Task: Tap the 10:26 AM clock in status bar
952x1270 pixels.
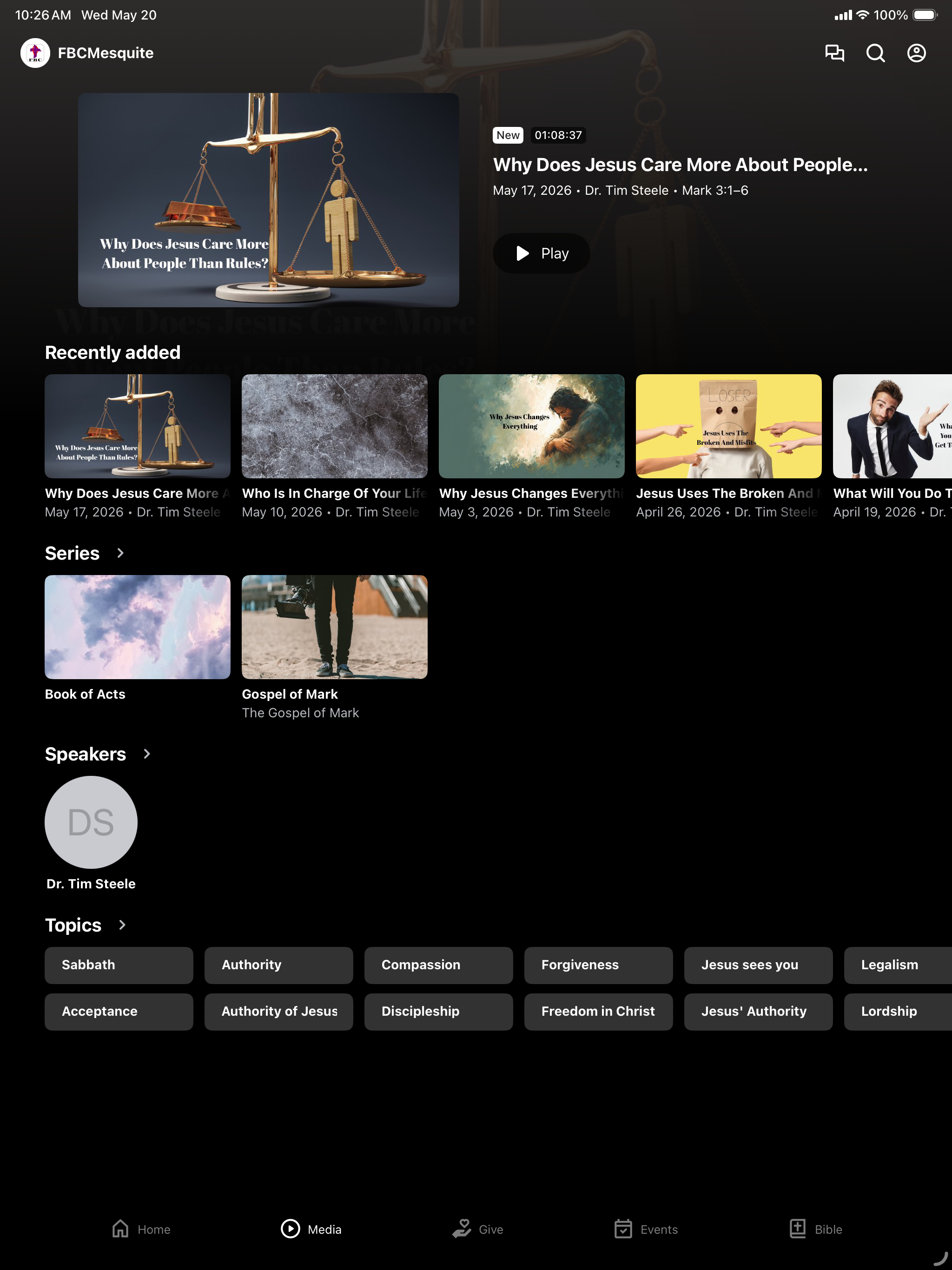Action: tap(43, 15)
